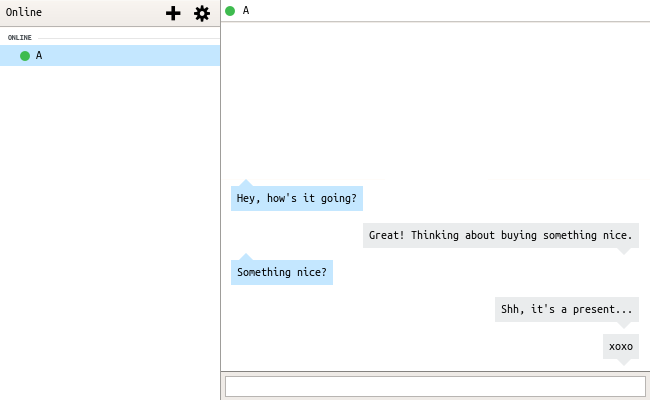Open settings with the gear icon

click(202, 13)
